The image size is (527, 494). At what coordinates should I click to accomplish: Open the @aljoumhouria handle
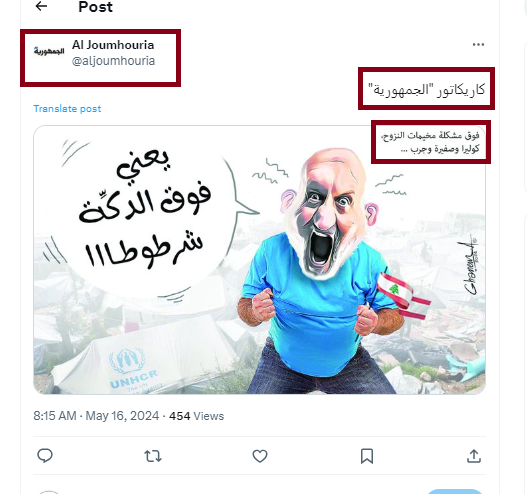point(113,61)
